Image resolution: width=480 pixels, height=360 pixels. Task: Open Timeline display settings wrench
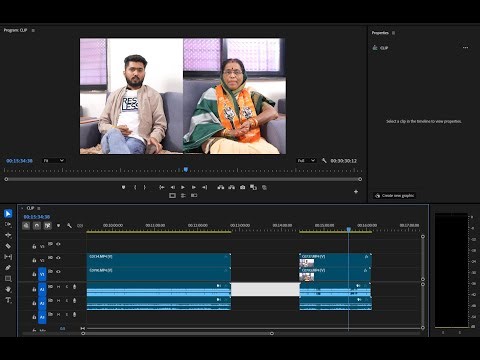point(69,226)
